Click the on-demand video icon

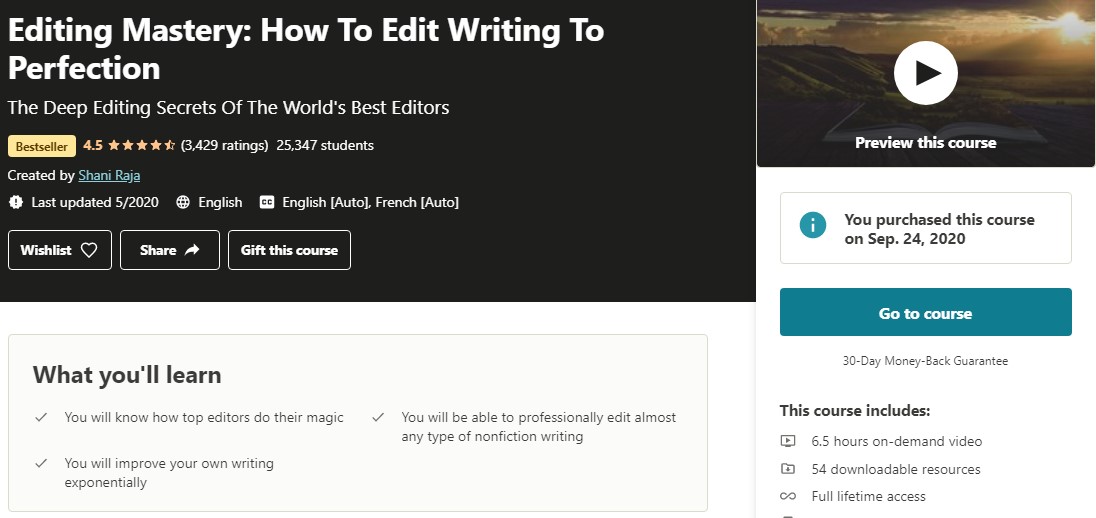[x=788, y=441]
